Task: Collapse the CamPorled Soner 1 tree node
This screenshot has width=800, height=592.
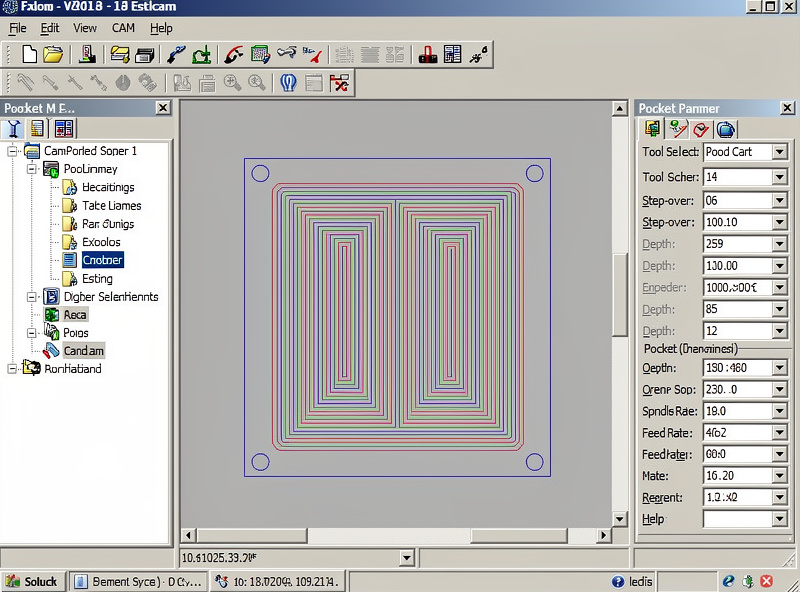Action: (x=12, y=151)
